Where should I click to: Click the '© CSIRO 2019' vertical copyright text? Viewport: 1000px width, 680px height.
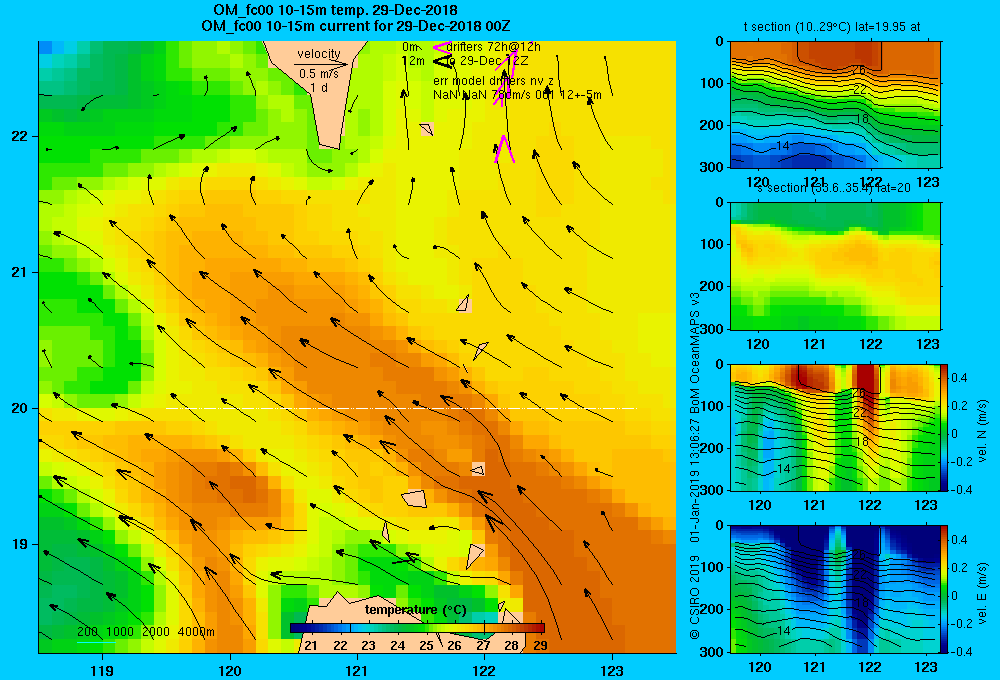tap(695, 597)
